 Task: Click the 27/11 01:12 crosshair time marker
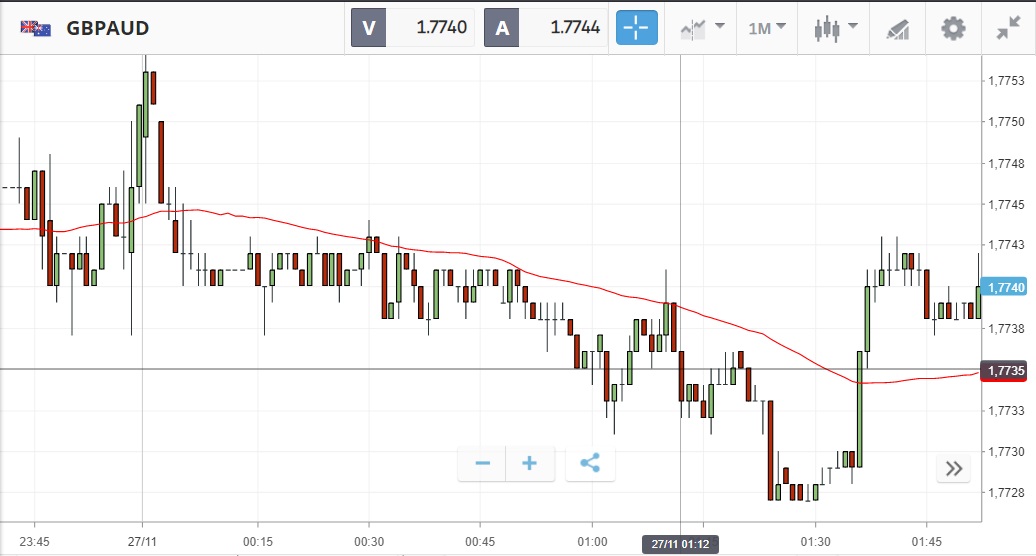tap(680, 544)
